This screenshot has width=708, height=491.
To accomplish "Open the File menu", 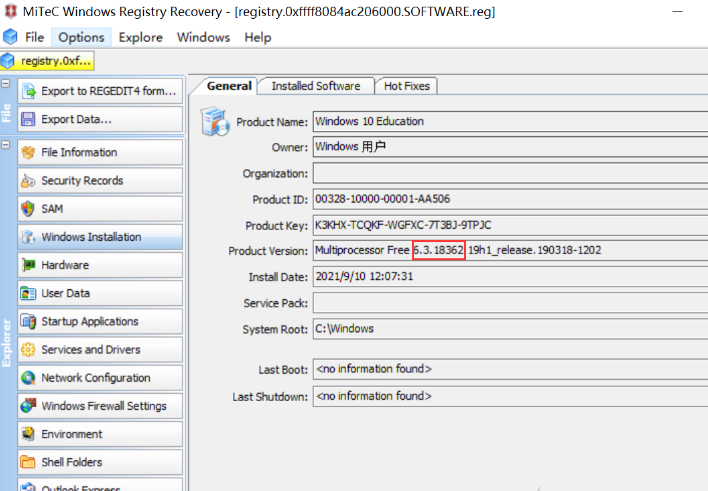I will pyautogui.click(x=34, y=37).
